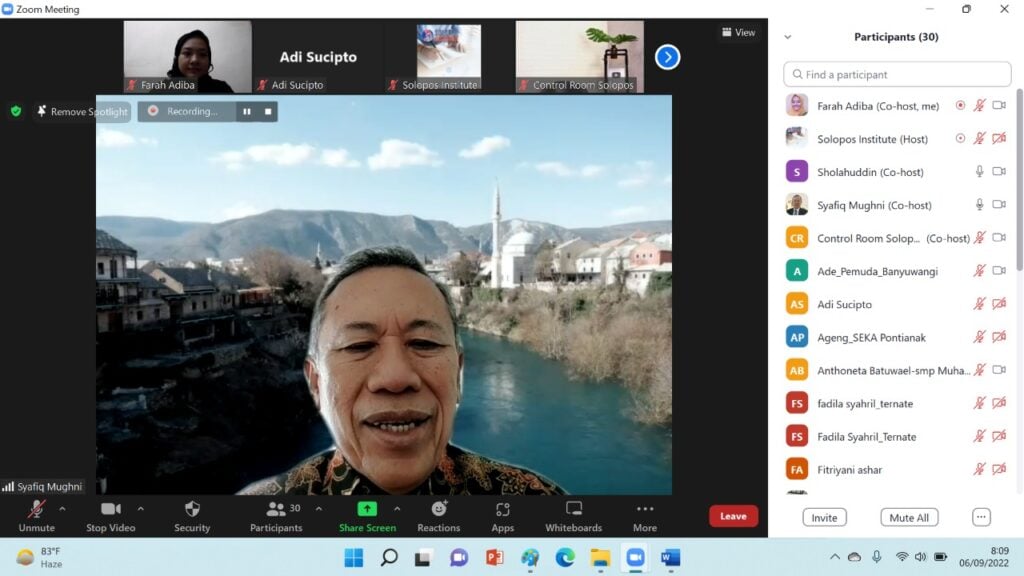Select participant Ade_Pemuda_Banyuwangi
1024x576 pixels.
(897, 271)
